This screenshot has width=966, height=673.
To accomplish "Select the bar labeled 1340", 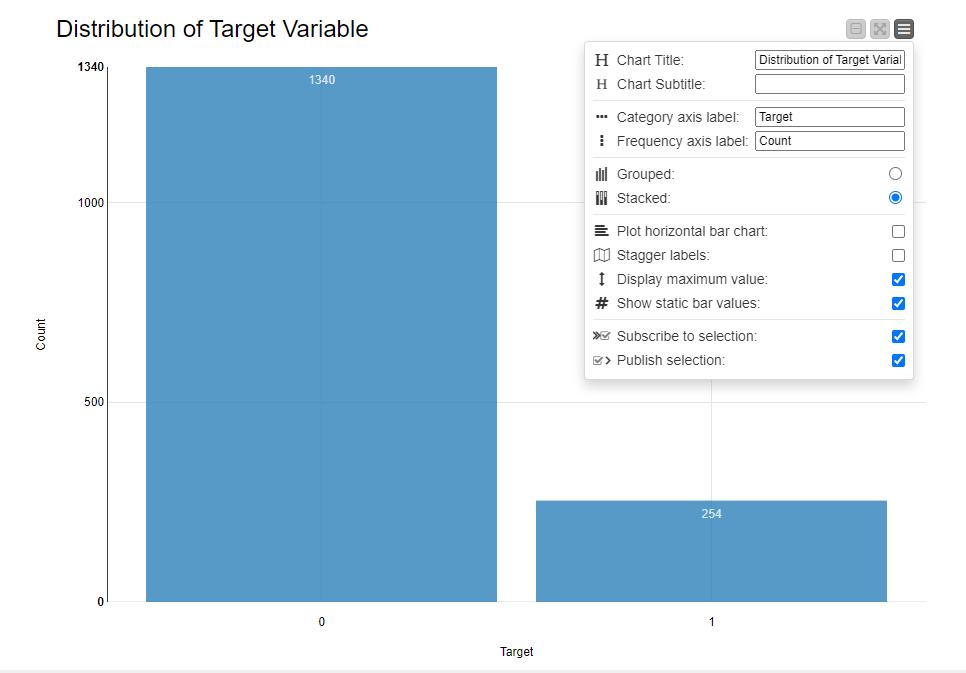I will pos(322,334).
